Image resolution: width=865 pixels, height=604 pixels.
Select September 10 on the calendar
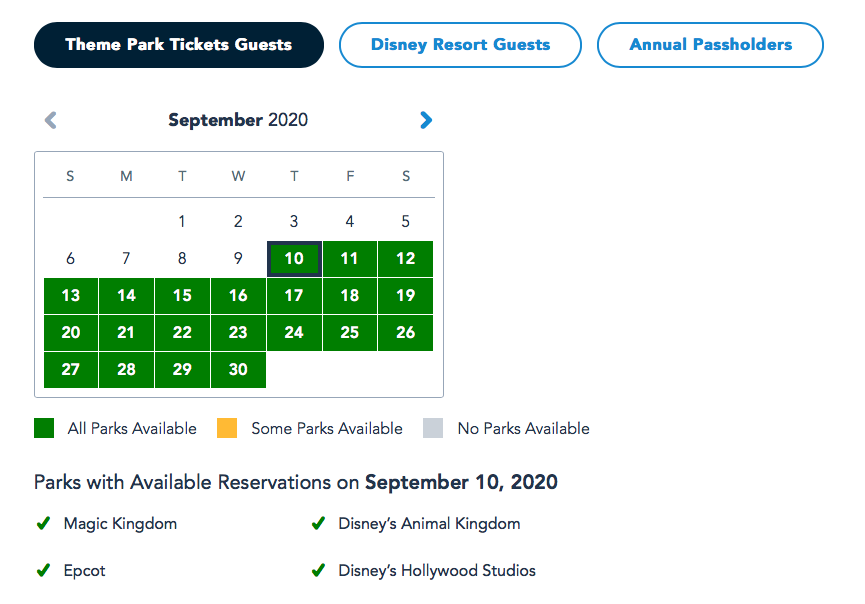[294, 259]
